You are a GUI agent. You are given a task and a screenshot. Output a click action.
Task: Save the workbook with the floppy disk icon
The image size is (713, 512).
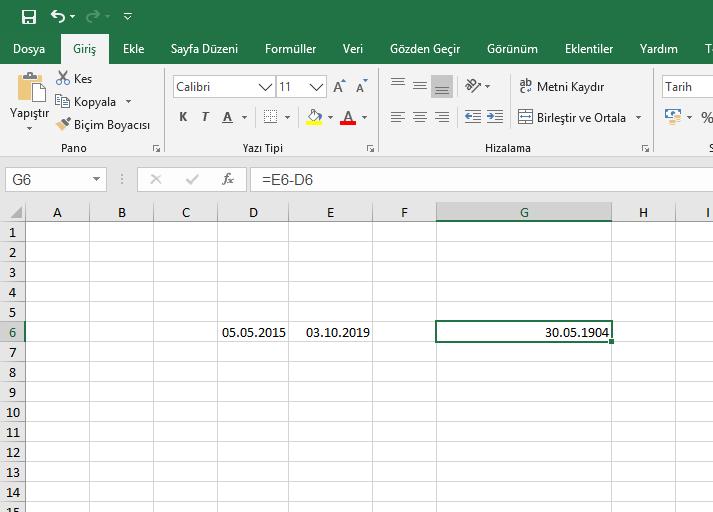coord(29,17)
